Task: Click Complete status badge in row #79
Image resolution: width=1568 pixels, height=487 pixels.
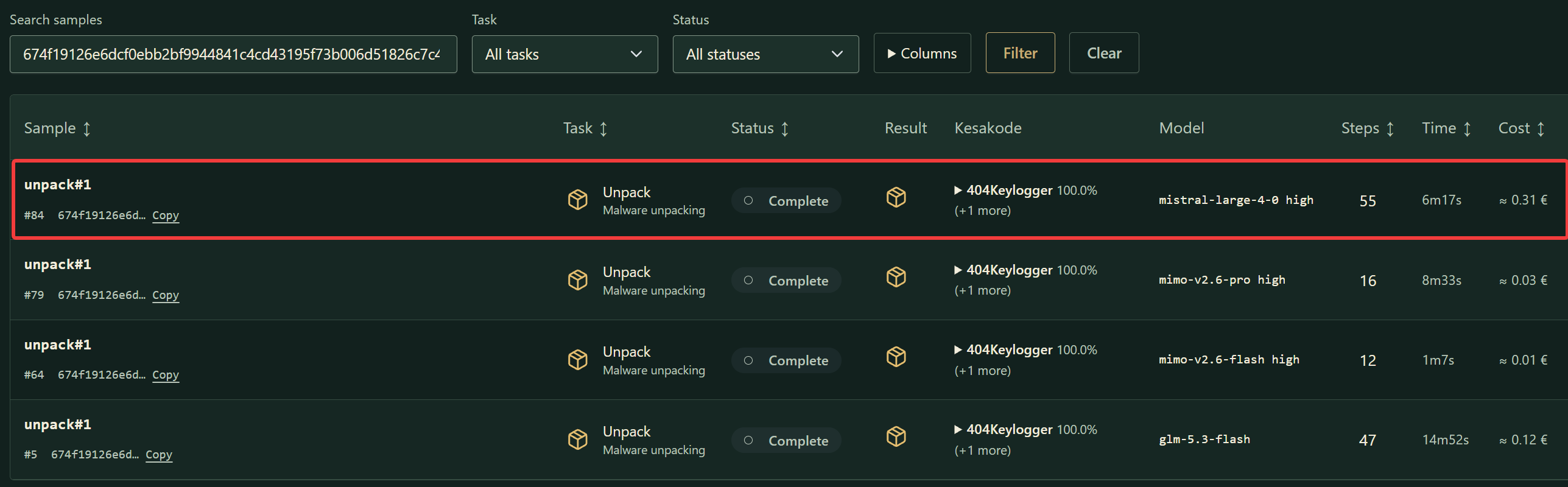Action: tap(786, 280)
